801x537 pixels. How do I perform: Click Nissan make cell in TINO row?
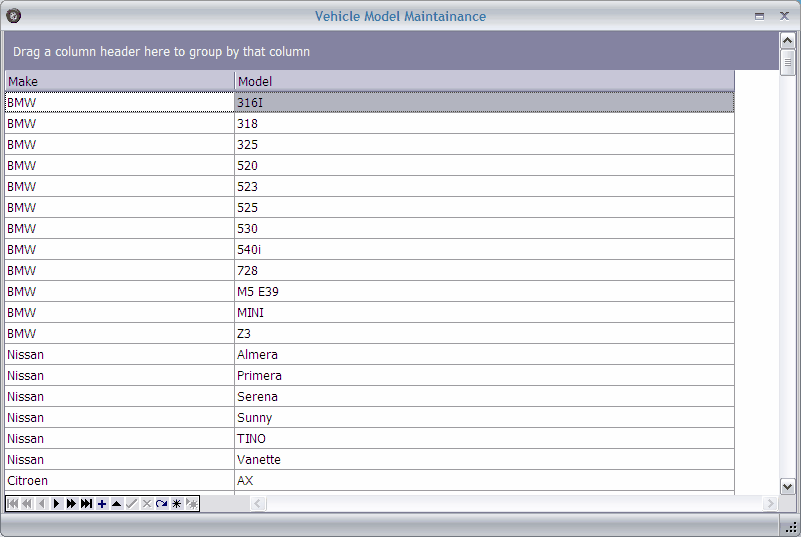click(x=120, y=438)
